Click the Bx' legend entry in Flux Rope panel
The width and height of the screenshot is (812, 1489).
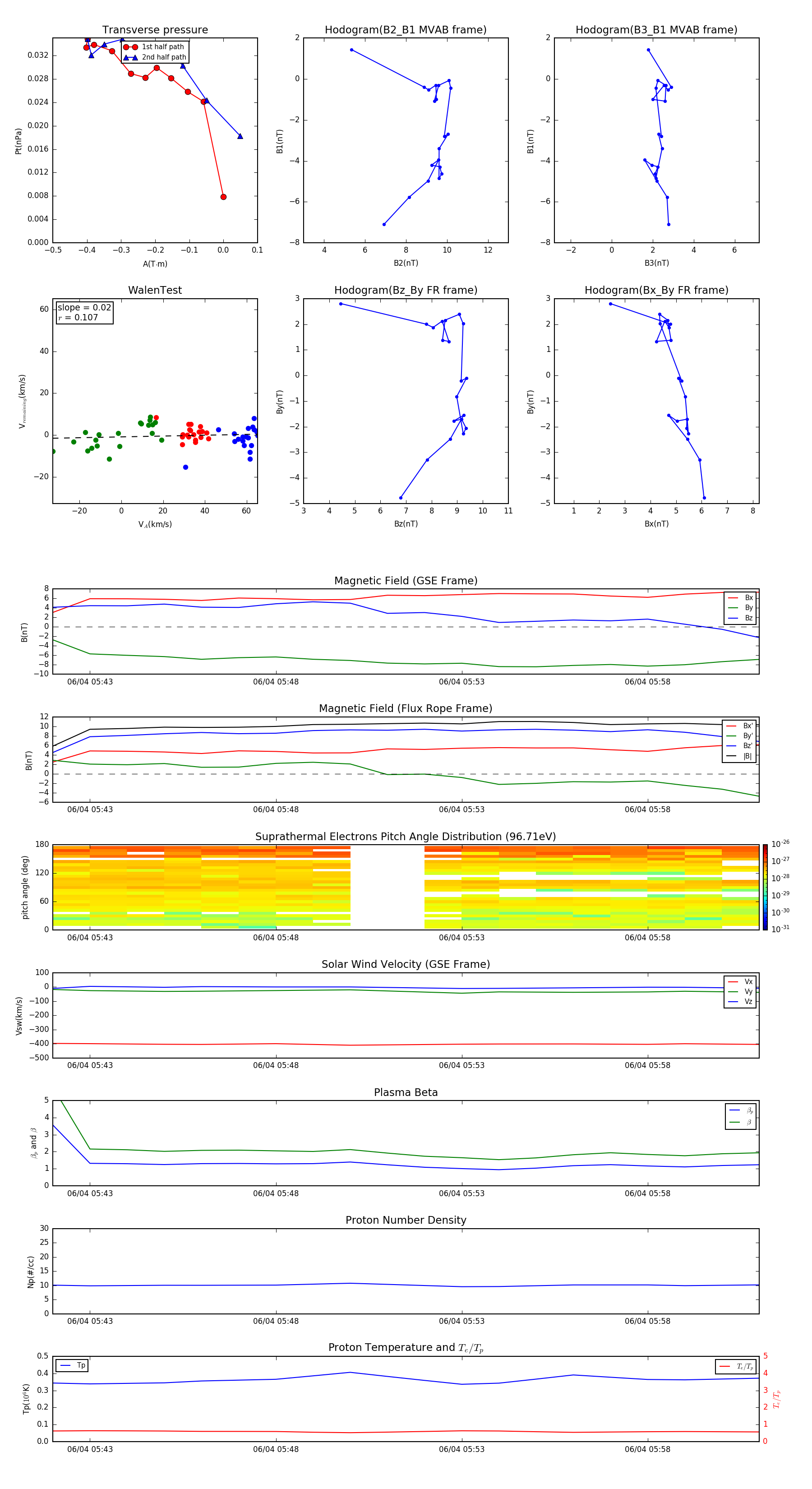pos(739,726)
